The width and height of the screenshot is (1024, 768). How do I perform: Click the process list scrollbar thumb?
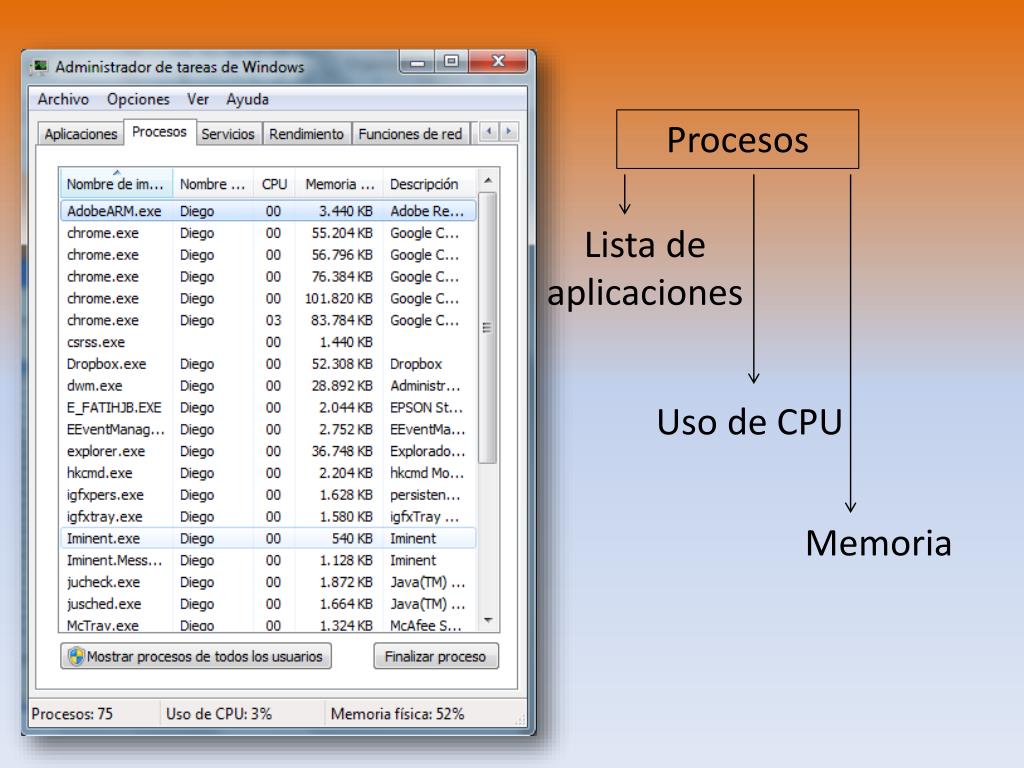click(x=488, y=328)
